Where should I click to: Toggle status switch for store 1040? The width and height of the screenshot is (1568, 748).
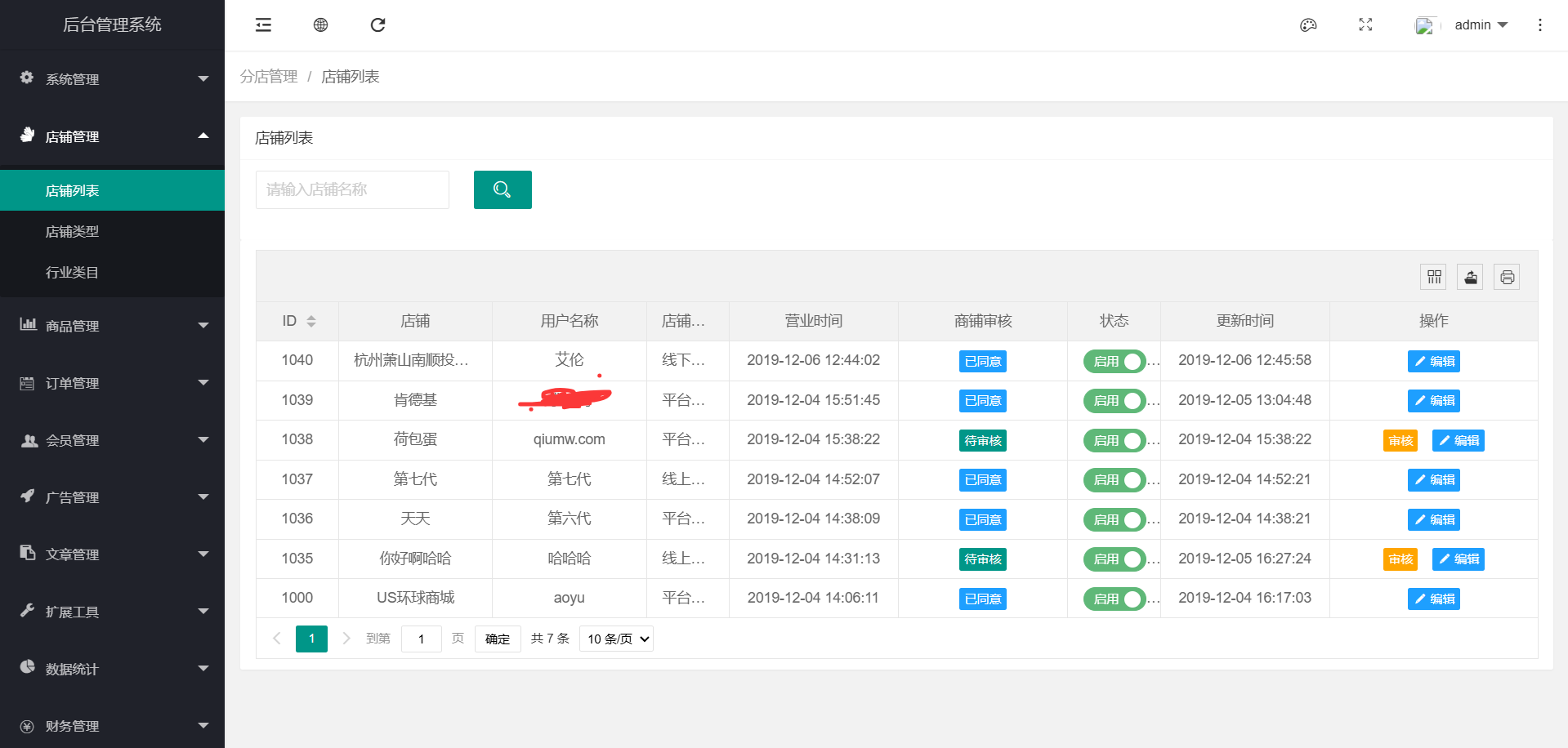pyautogui.click(x=1115, y=361)
